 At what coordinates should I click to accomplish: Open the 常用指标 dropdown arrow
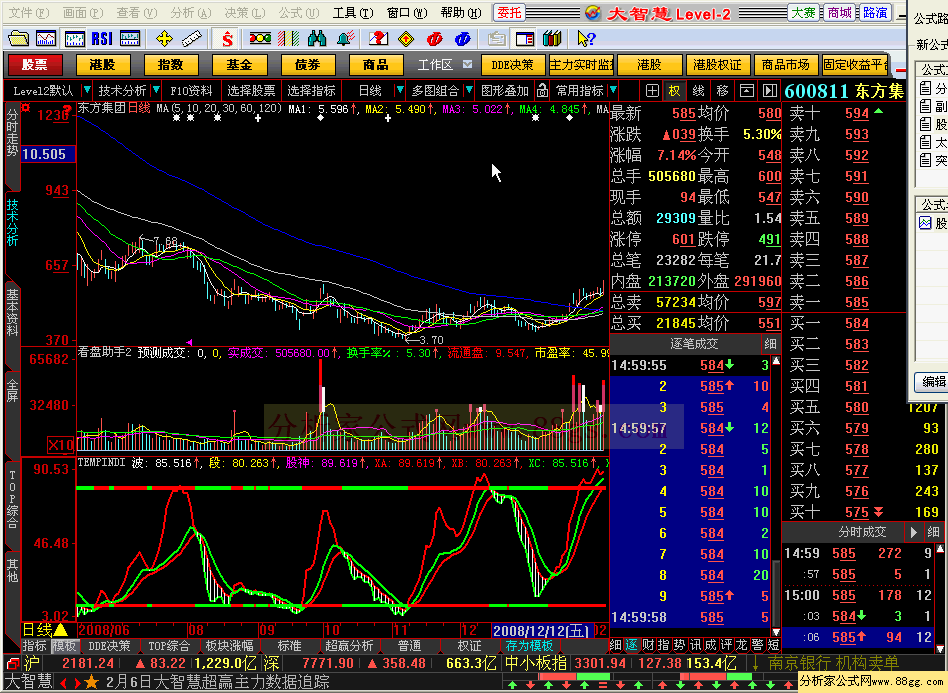click(x=614, y=91)
